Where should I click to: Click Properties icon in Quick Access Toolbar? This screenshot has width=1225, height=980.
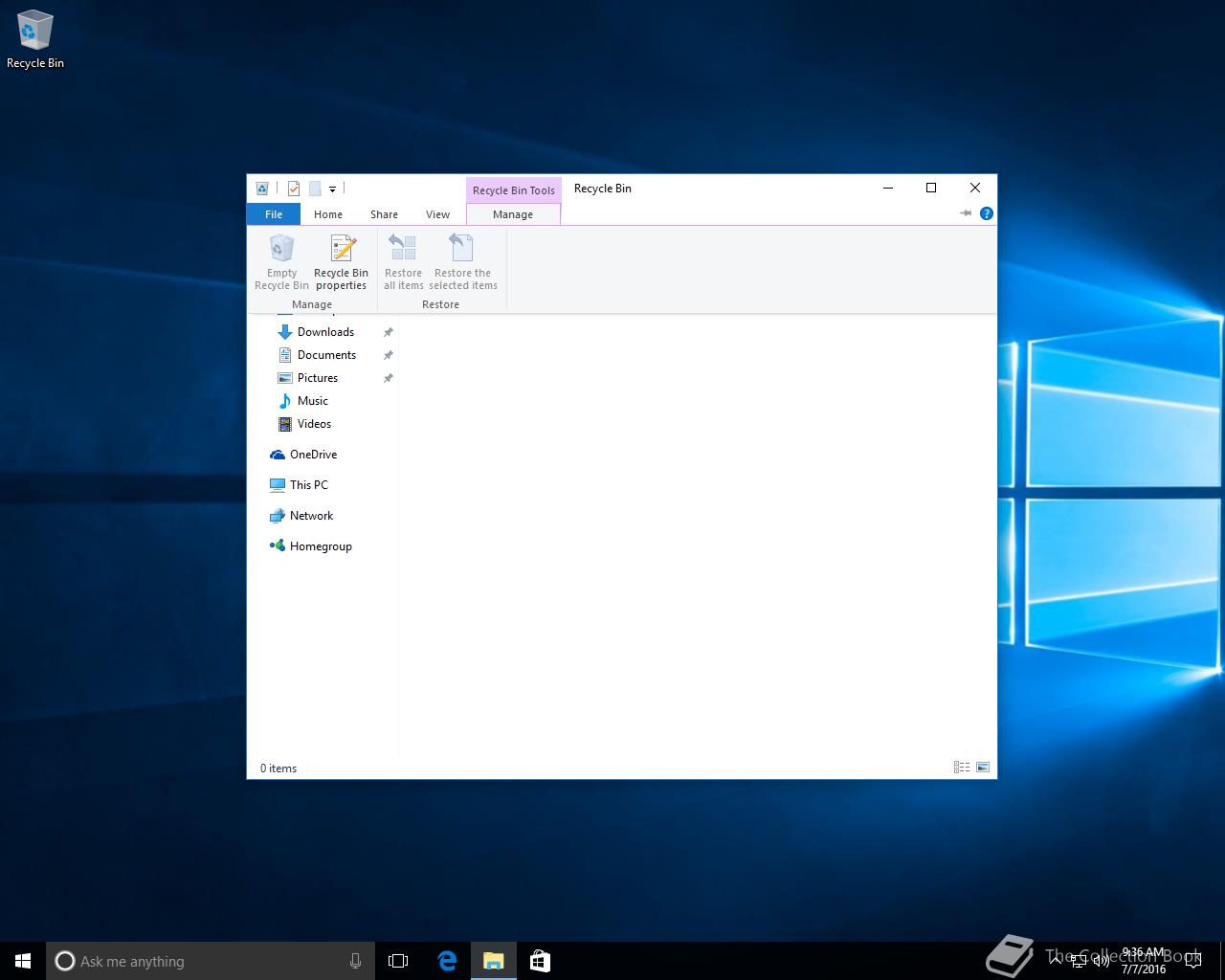(294, 189)
